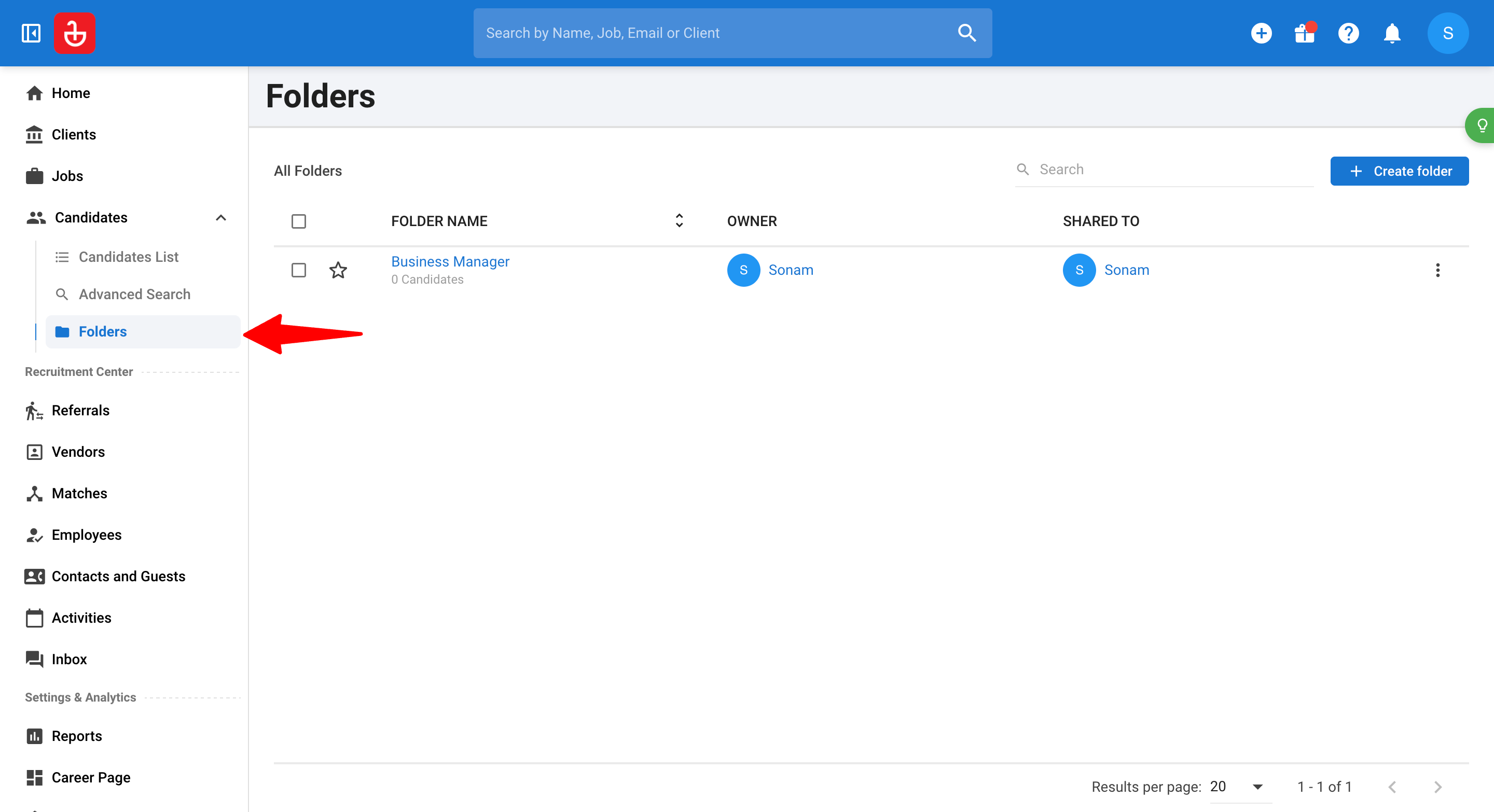Open the gift rewards icon

[1305, 33]
